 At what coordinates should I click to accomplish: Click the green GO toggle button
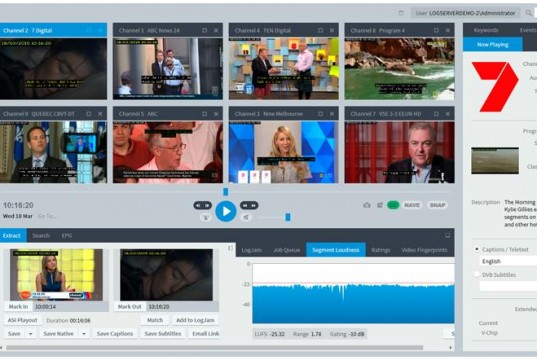tap(393, 205)
